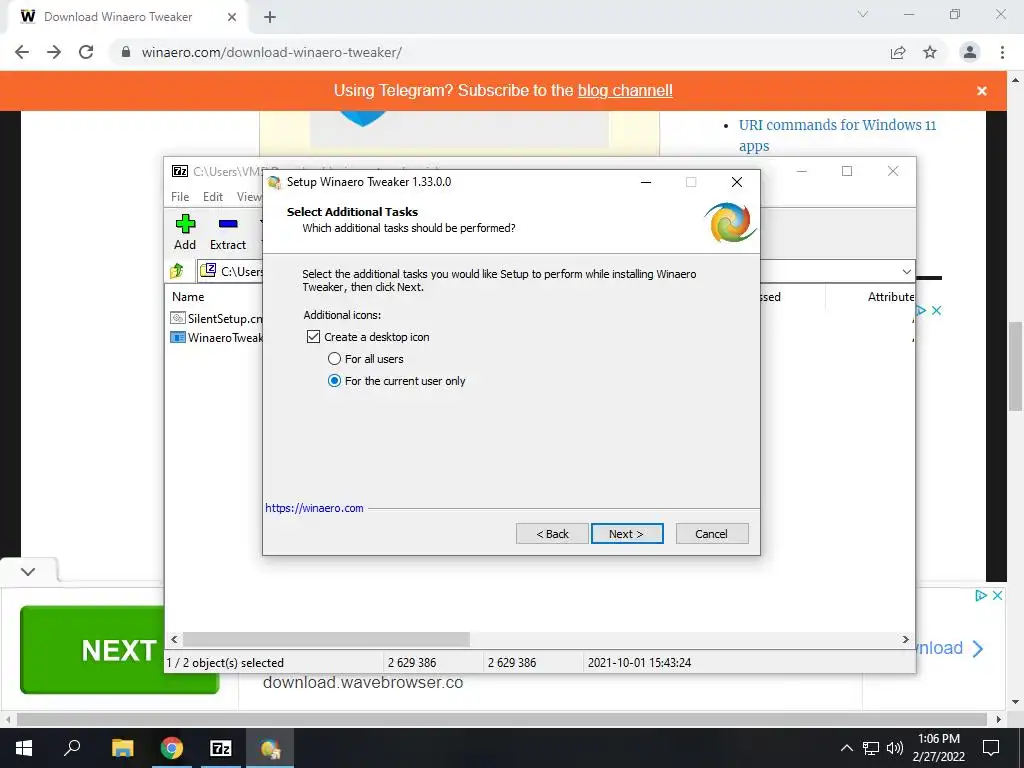Click the WinaeroTweaker file icon in 7-Zip
This screenshot has height=768, width=1024.
point(178,338)
